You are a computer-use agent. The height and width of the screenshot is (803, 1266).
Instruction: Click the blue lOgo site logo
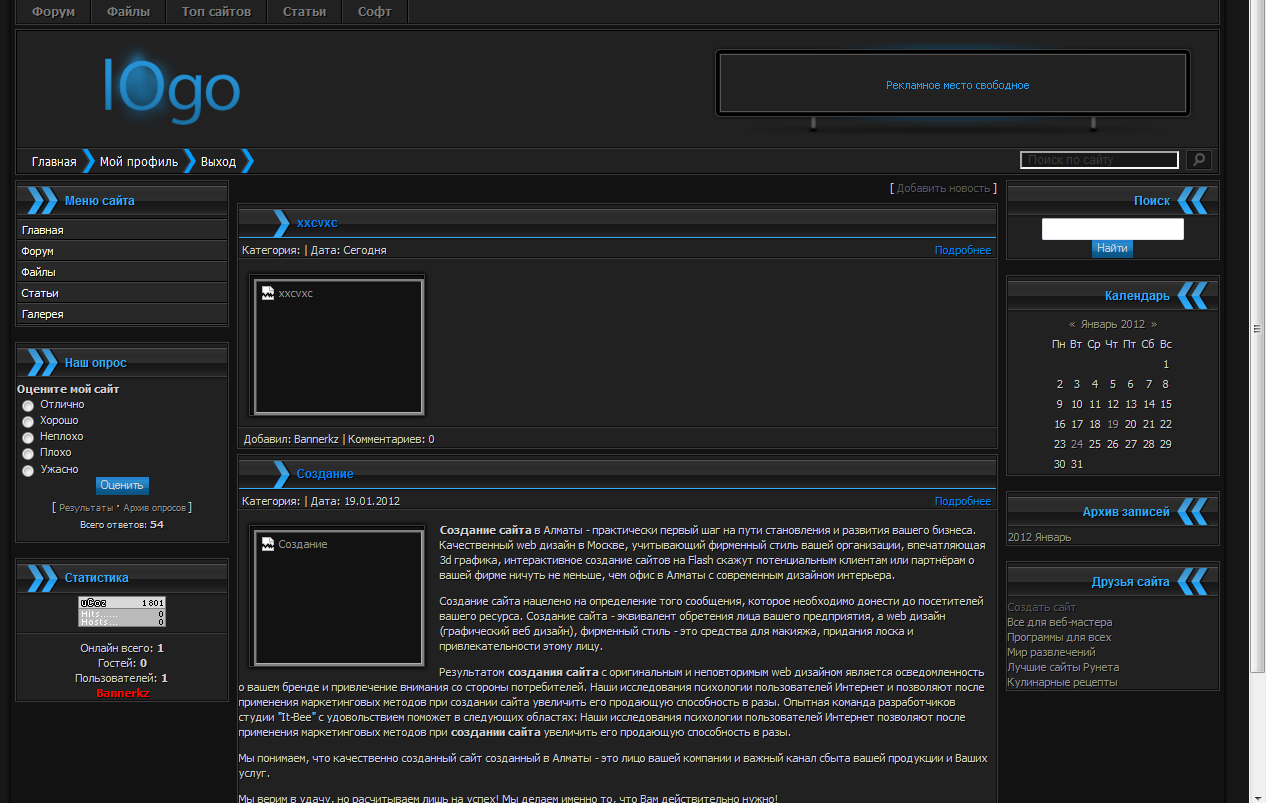click(x=171, y=89)
